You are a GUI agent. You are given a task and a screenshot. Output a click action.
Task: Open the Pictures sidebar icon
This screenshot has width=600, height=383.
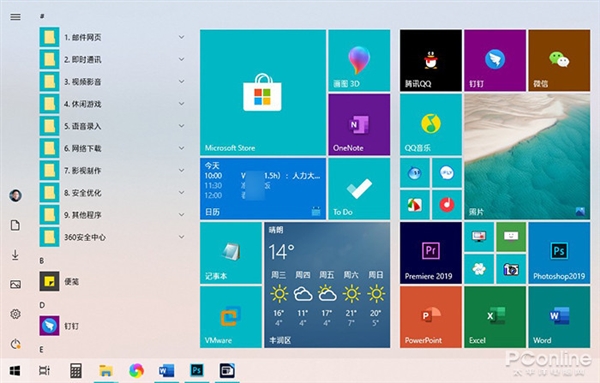[x=15, y=284]
